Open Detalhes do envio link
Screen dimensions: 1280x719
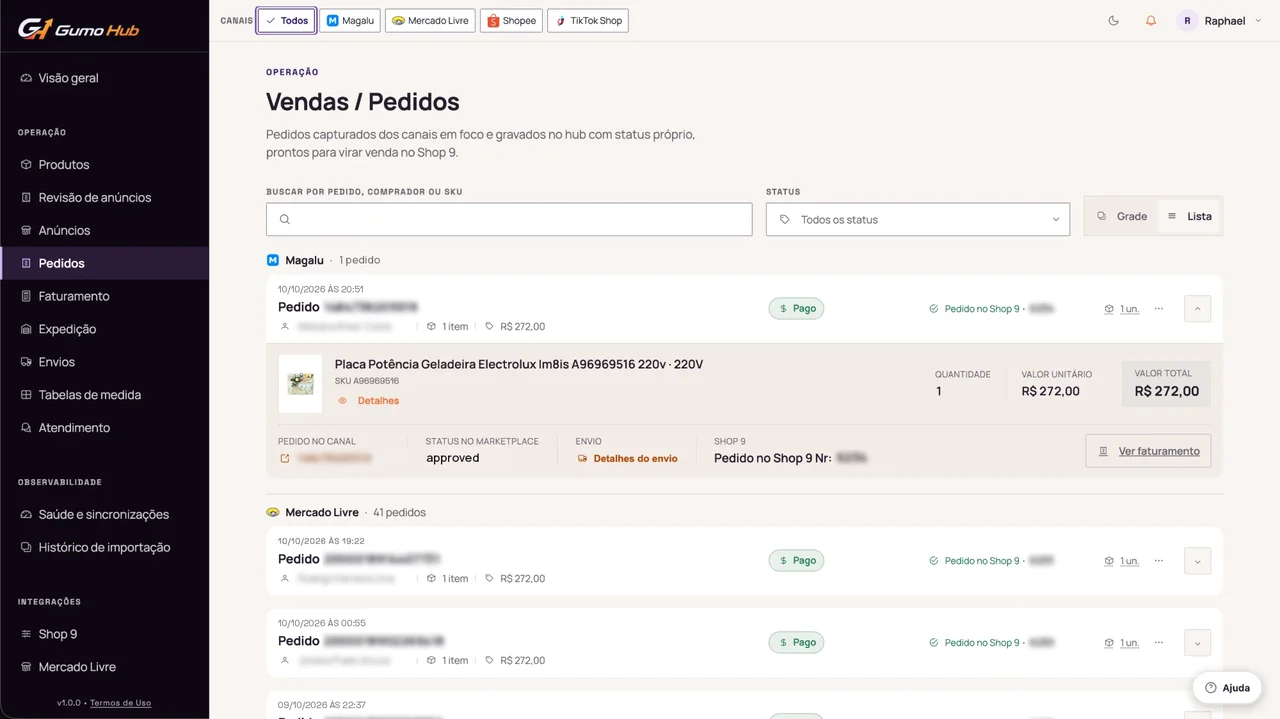(x=628, y=458)
